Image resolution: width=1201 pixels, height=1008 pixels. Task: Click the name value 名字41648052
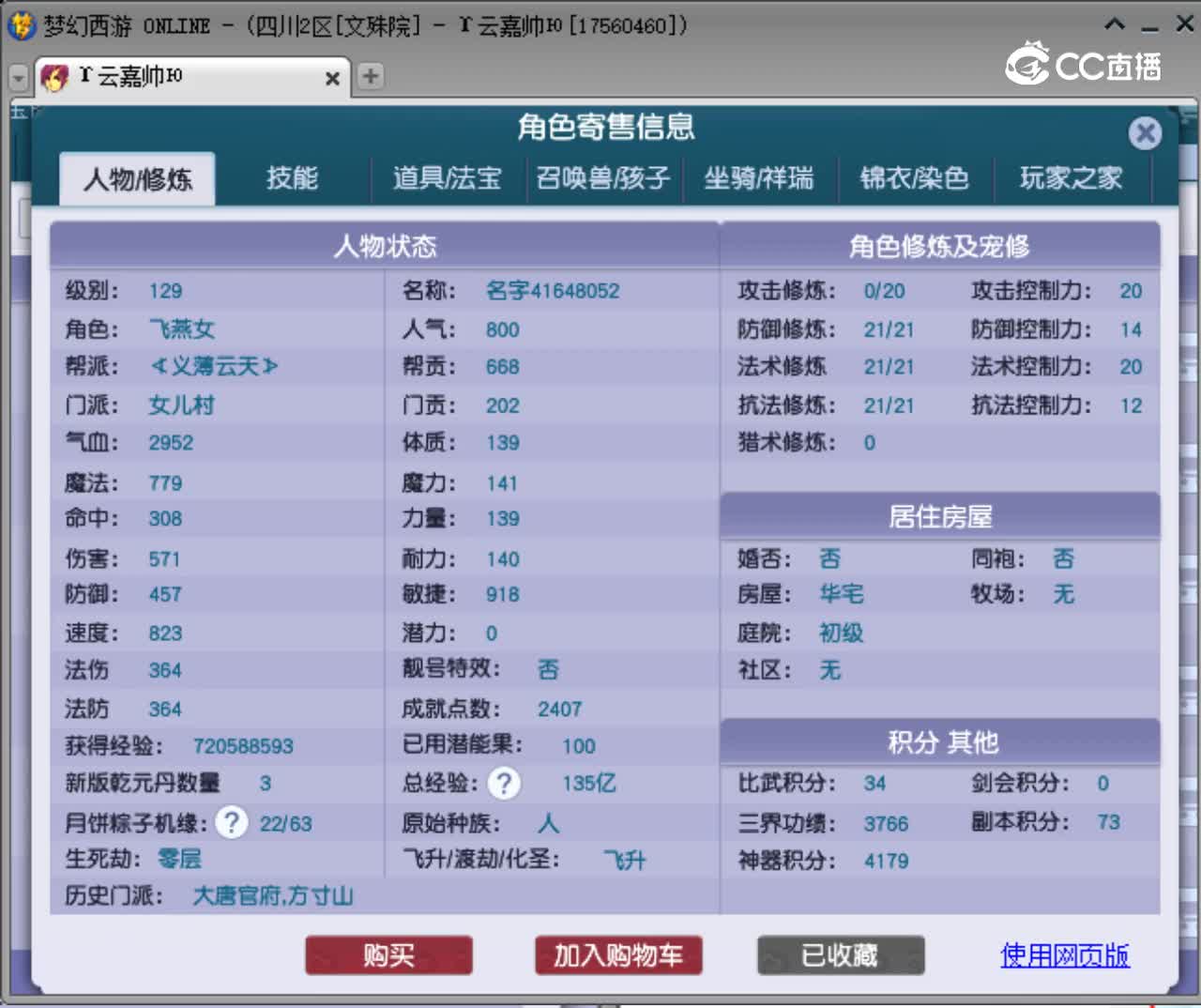click(x=553, y=291)
